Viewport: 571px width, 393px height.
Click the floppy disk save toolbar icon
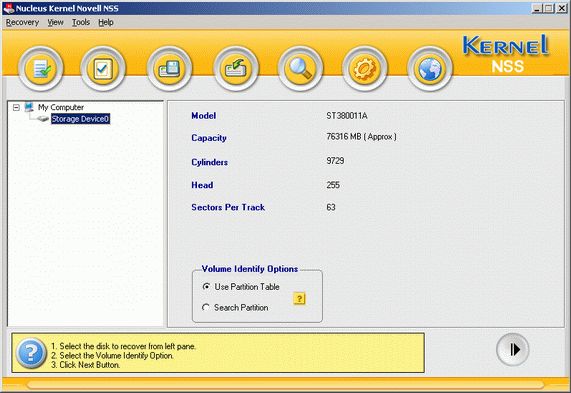tap(169, 68)
